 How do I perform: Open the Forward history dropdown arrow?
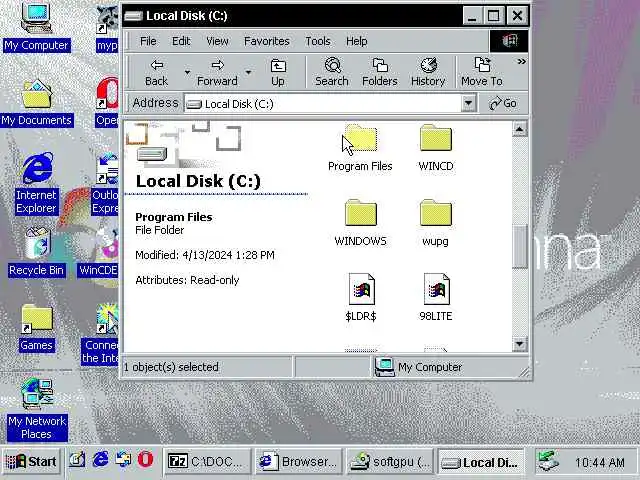(248, 73)
